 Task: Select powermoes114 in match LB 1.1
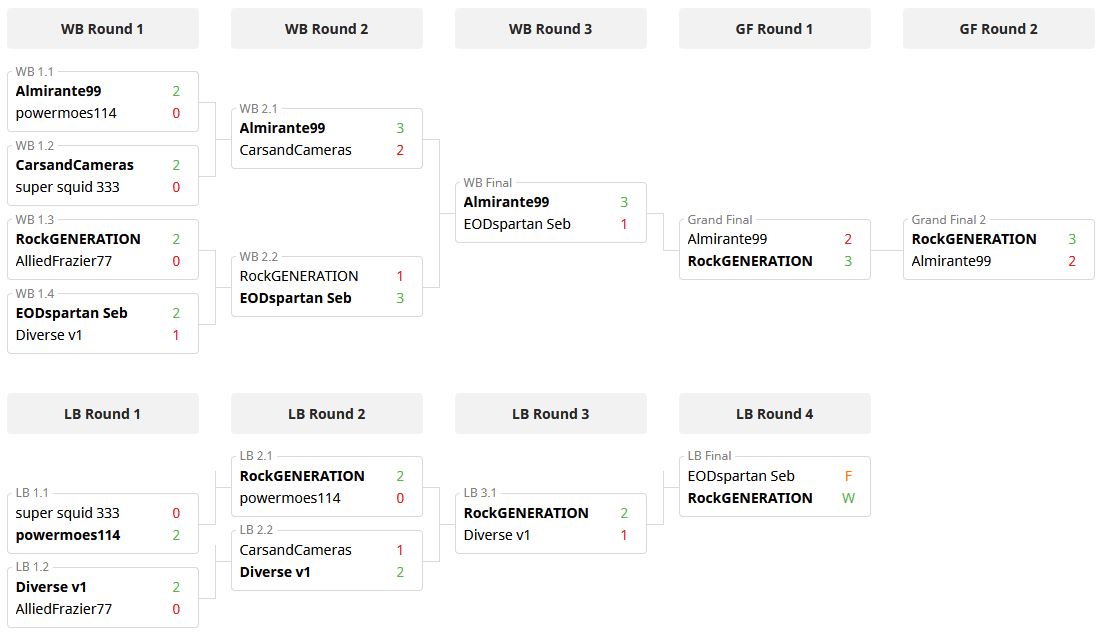[x=68, y=535]
